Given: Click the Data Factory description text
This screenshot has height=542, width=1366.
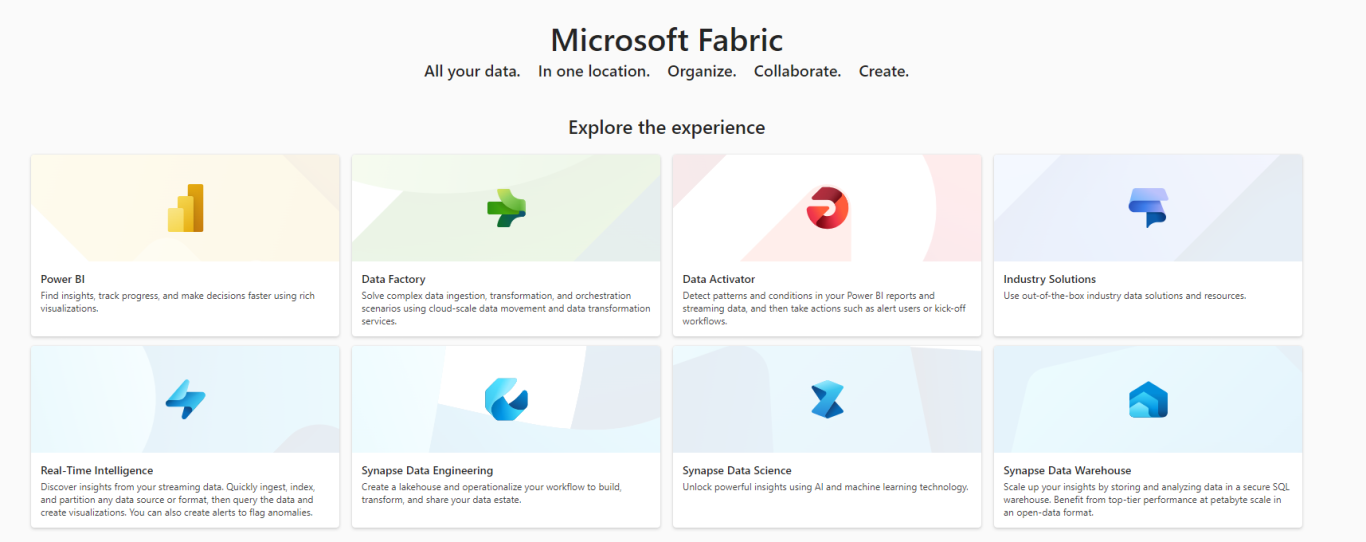Looking at the screenshot, I should point(506,309).
